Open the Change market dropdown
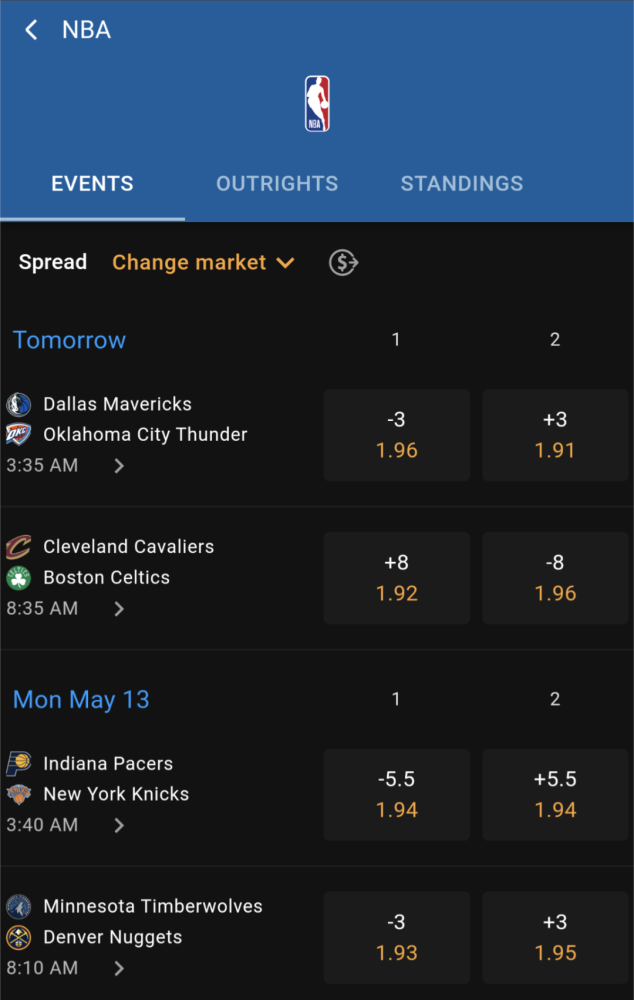 point(203,263)
